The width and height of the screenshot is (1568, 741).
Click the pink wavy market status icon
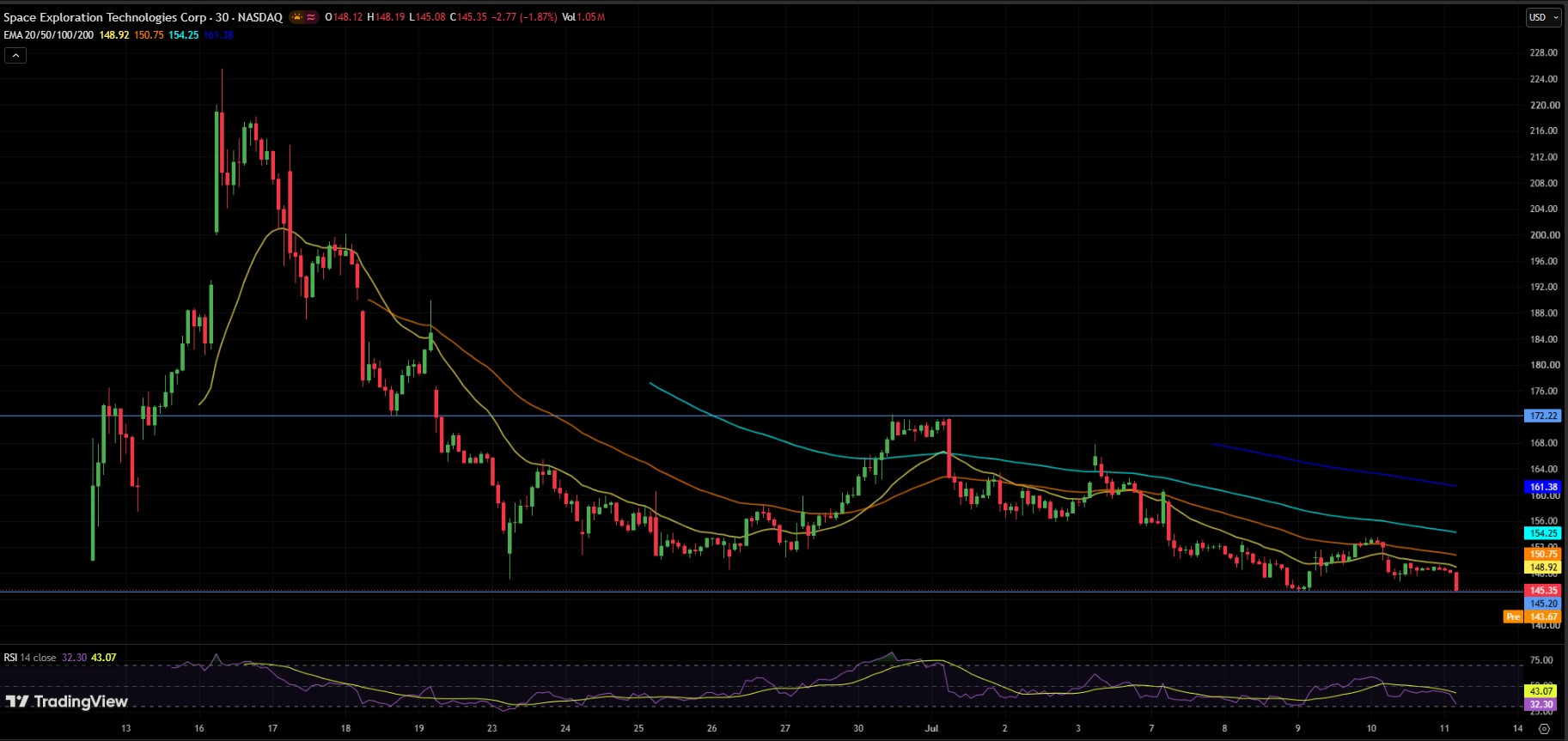coord(311,17)
